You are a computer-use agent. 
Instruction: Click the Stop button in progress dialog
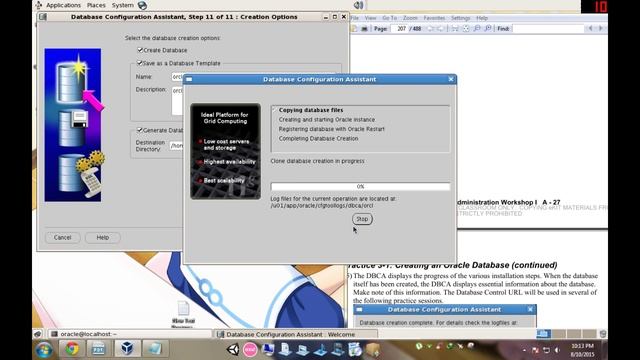pyautogui.click(x=362, y=219)
